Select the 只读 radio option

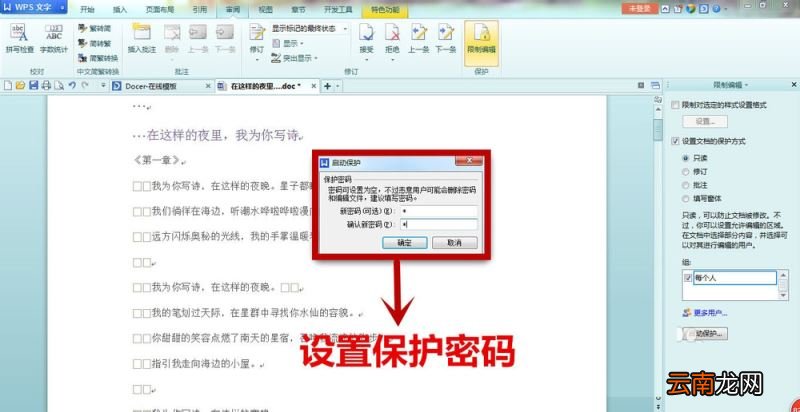(686, 158)
